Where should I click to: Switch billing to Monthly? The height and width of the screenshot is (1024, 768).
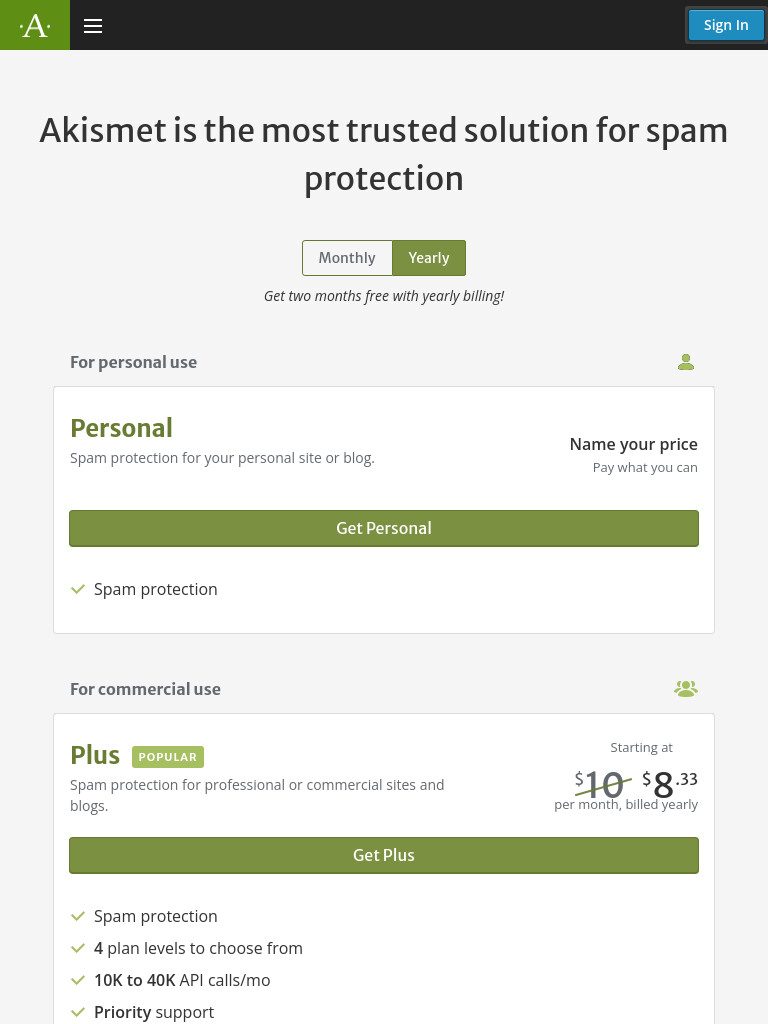347,258
